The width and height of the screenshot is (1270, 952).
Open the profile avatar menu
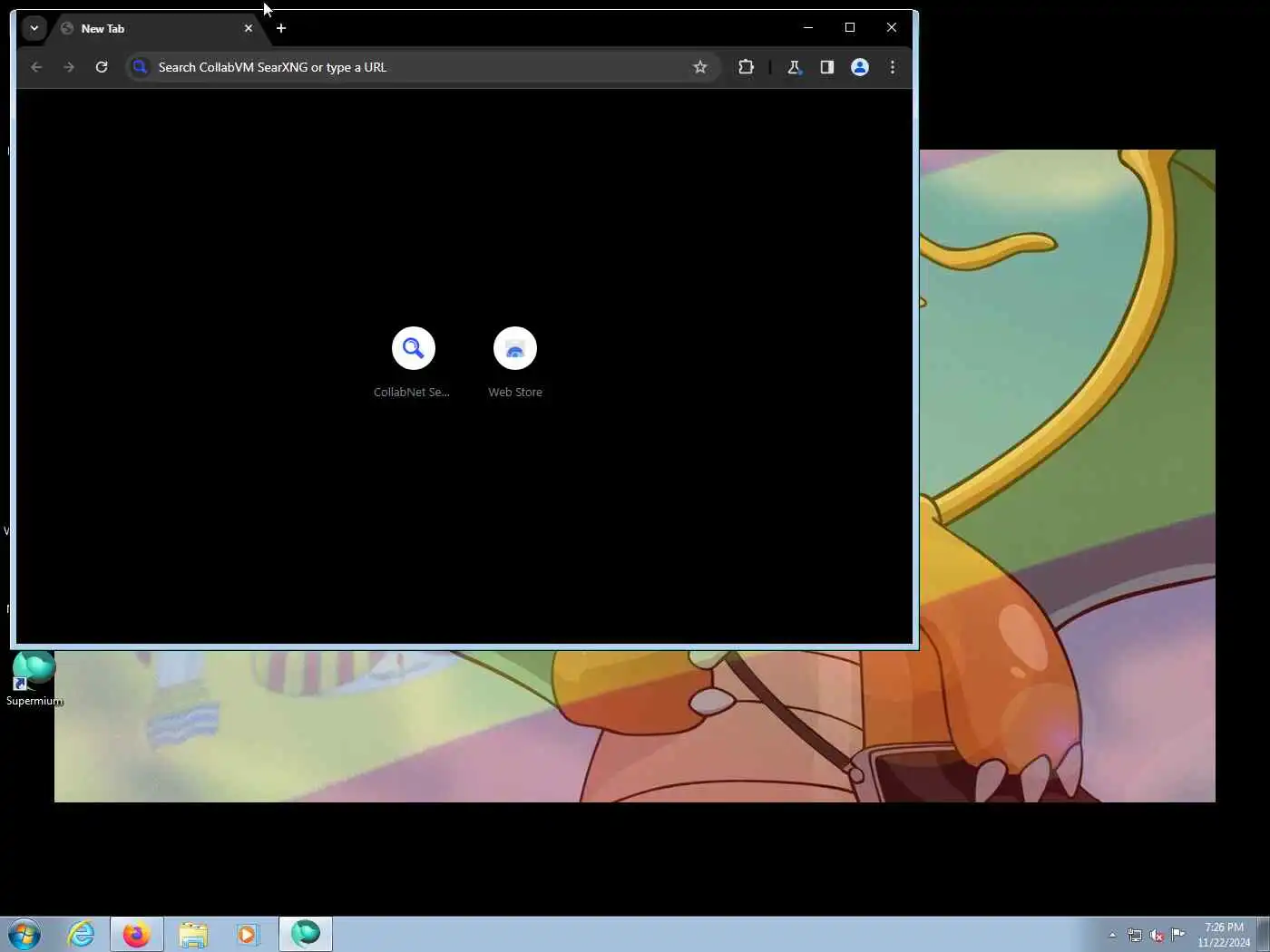click(860, 67)
